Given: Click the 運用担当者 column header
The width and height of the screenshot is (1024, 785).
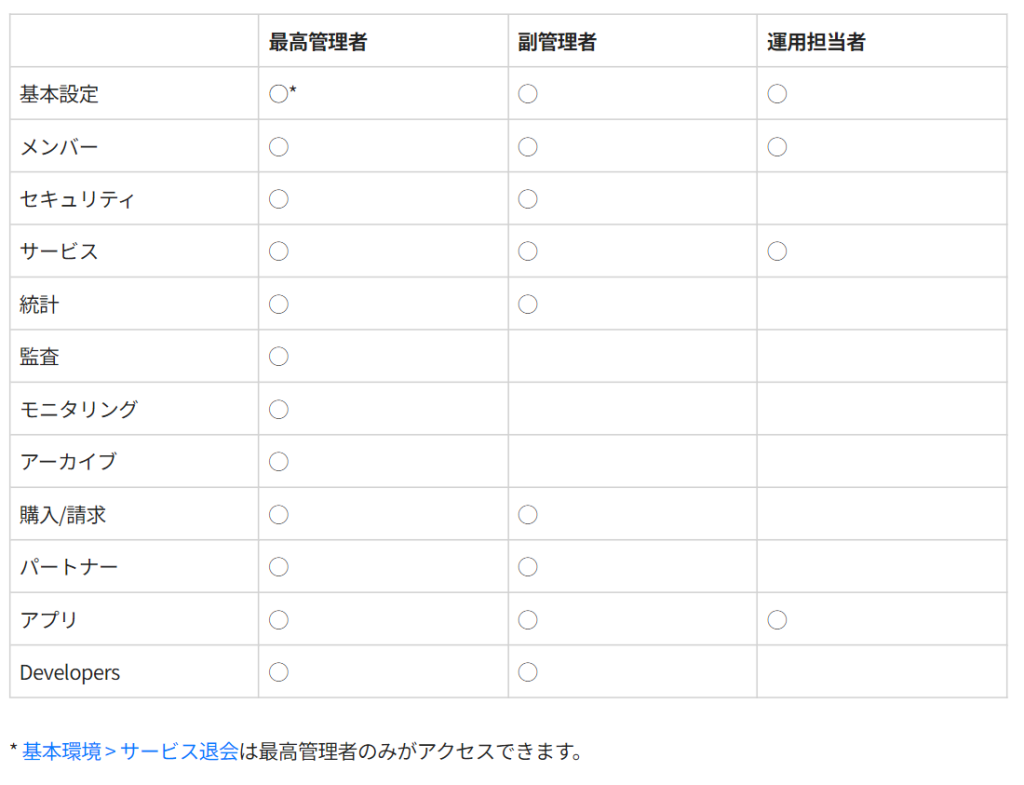Looking at the screenshot, I should pos(816,42).
